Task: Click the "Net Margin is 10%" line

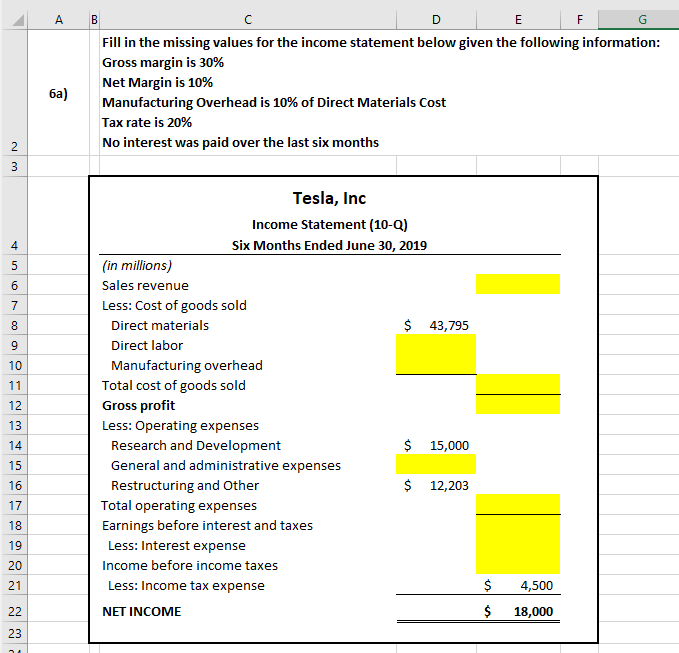Action: point(157,82)
